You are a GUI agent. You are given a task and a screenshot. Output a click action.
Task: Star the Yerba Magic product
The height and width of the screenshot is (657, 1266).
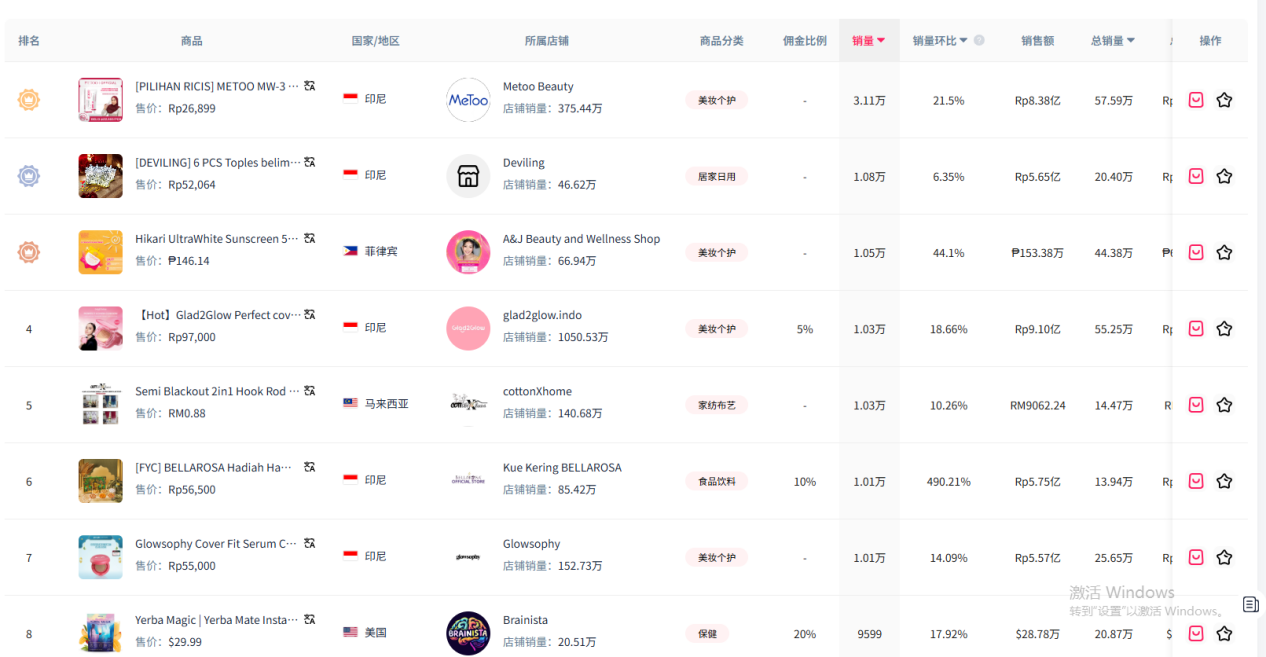click(1224, 633)
